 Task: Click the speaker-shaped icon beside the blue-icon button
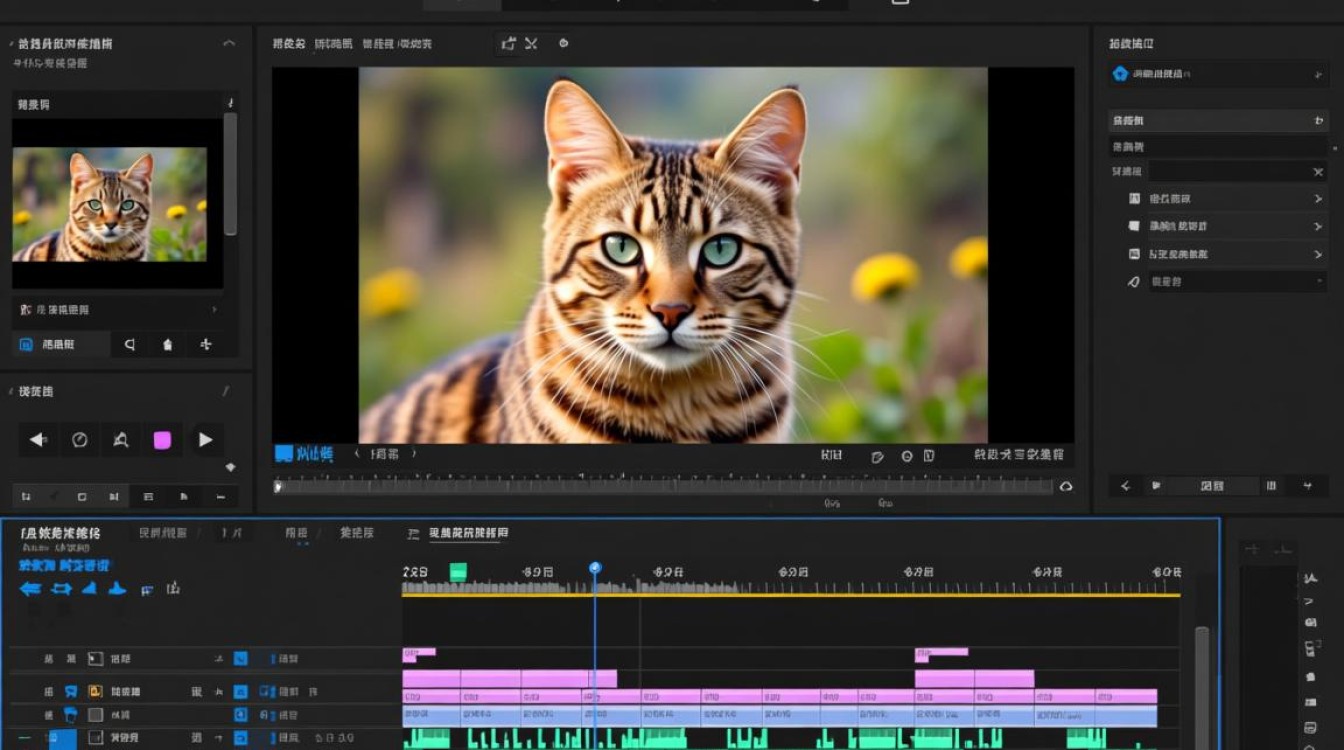(x=129, y=345)
